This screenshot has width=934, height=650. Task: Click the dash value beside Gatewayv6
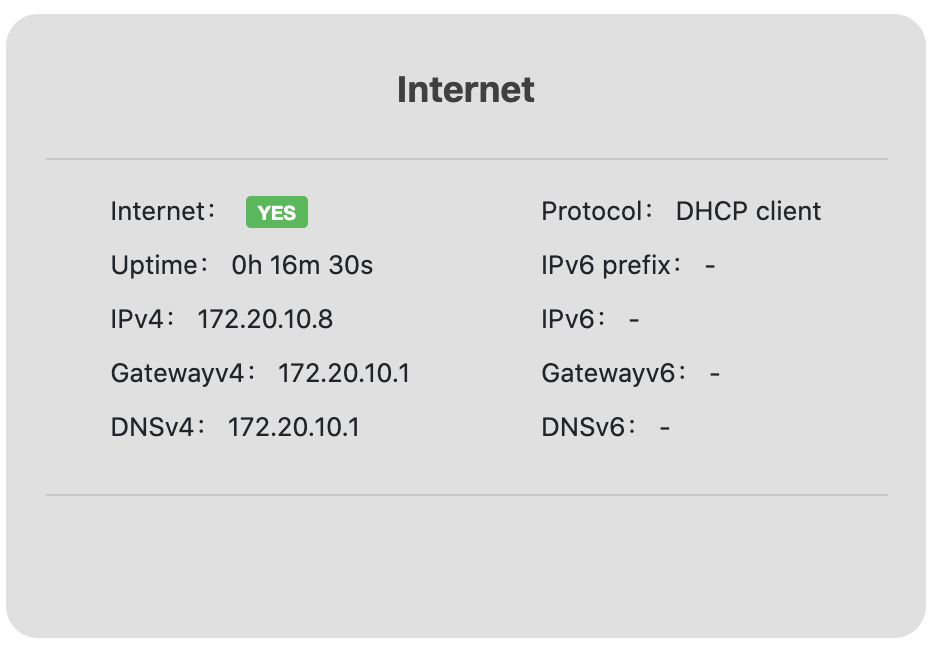(715, 375)
